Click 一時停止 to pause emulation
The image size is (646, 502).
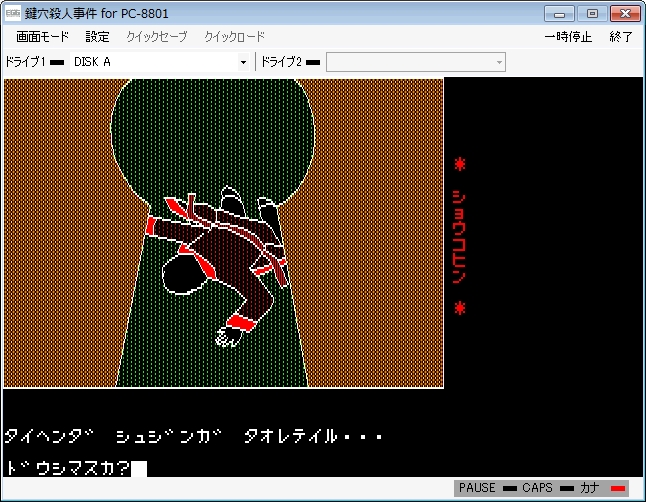click(568, 37)
